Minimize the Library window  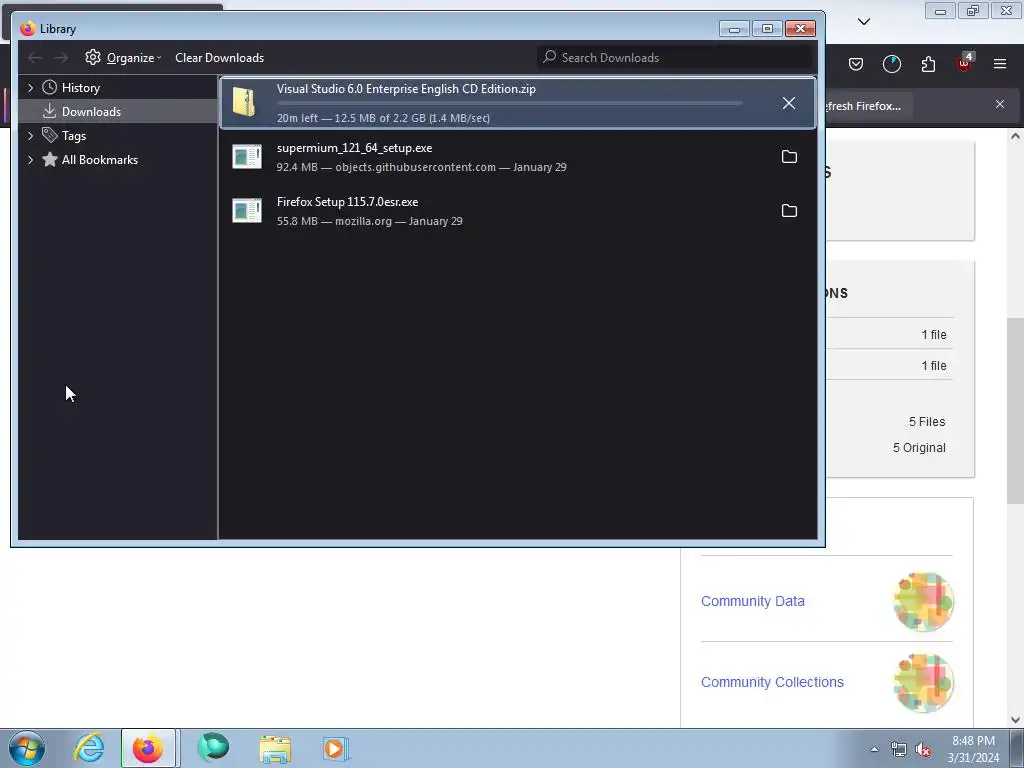pos(734,29)
